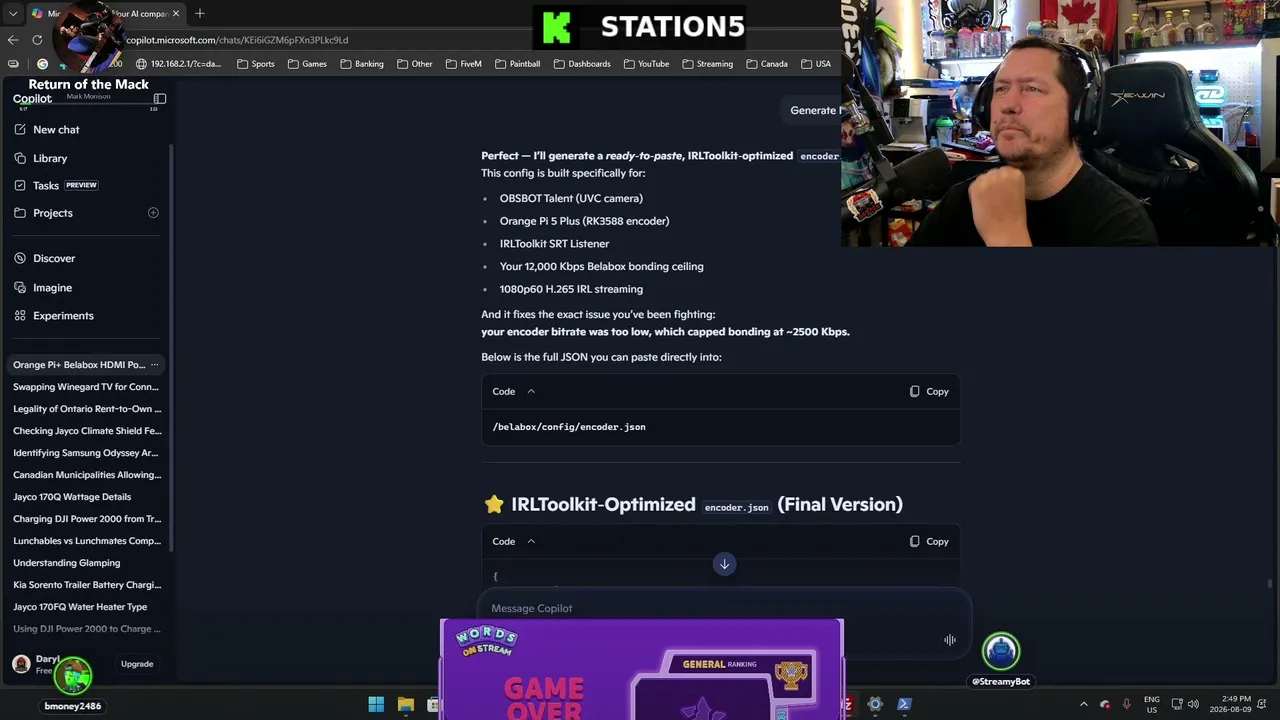The height and width of the screenshot is (720, 1280).
Task: Open the FiveM bookmarks folder
Action: (x=464, y=64)
